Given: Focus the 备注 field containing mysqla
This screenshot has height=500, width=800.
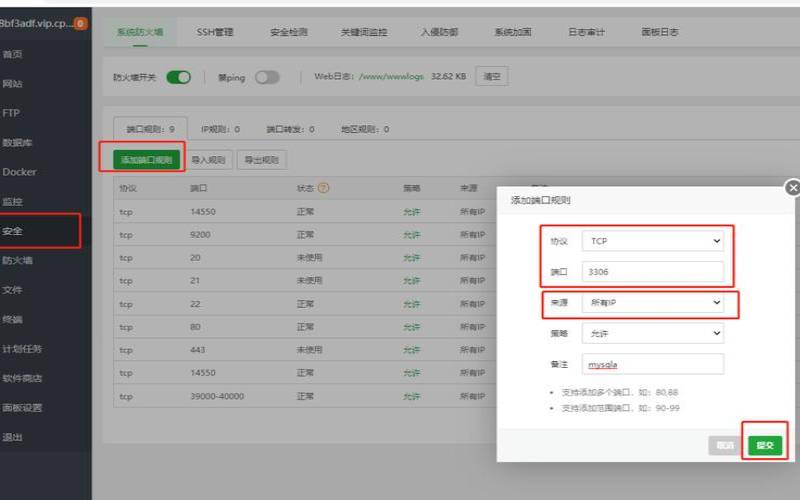Looking at the screenshot, I should coord(653,365).
